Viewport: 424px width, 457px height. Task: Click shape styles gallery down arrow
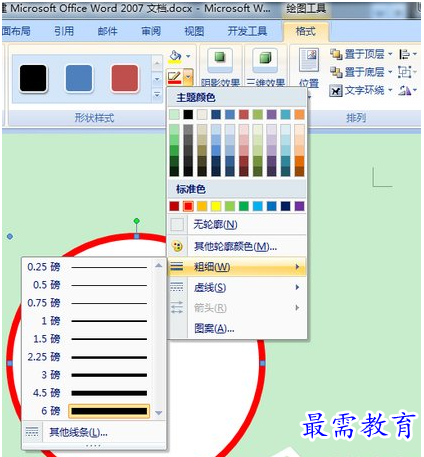157,79
